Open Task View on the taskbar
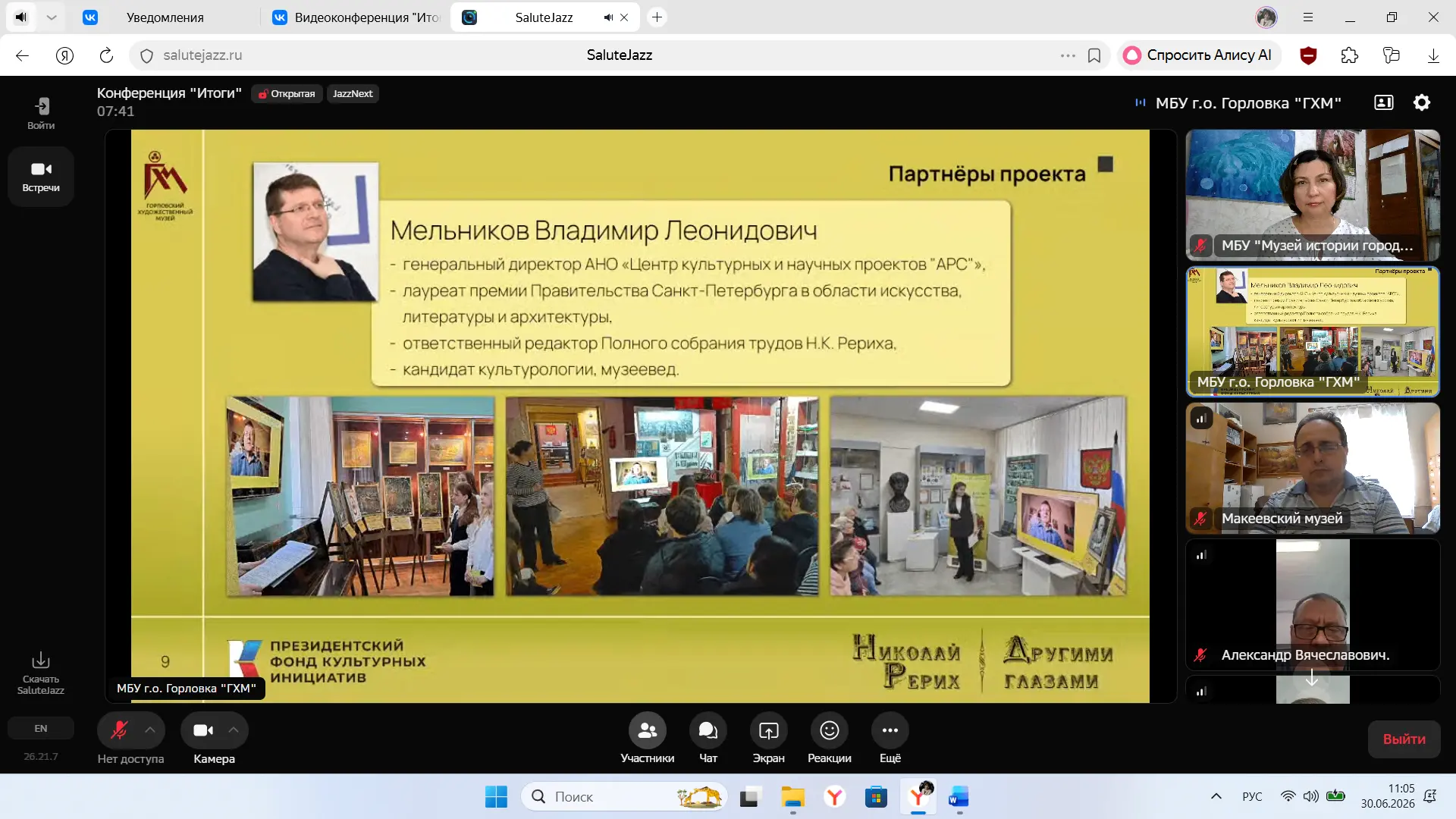 750,797
